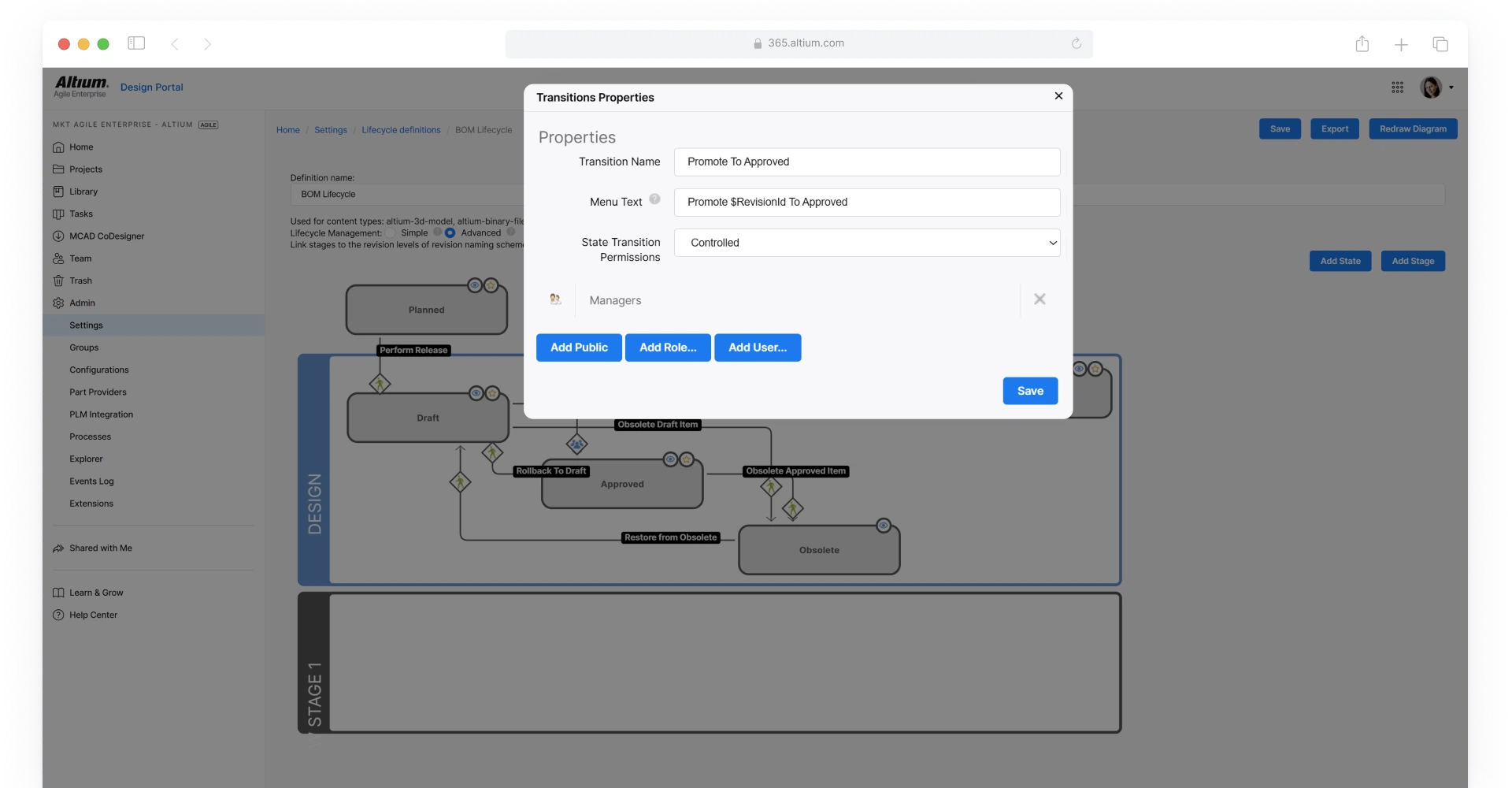
Task: Edit the Transition Name field
Action: click(867, 162)
